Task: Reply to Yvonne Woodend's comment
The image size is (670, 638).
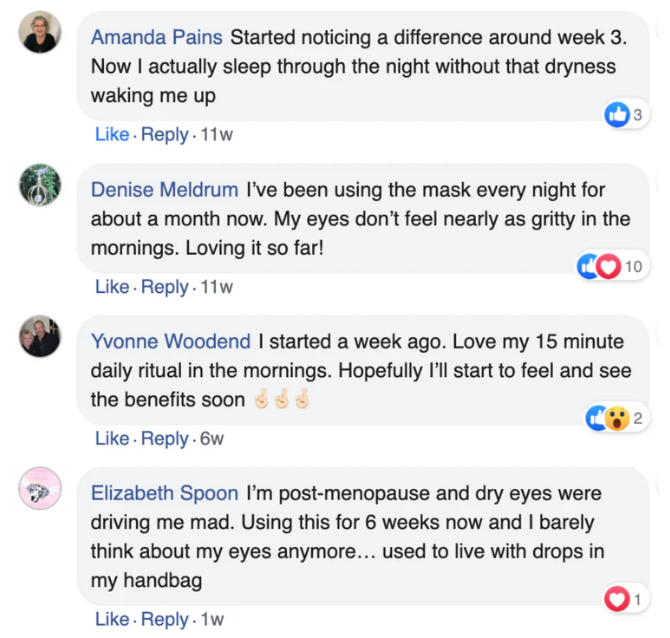Action: [x=164, y=439]
